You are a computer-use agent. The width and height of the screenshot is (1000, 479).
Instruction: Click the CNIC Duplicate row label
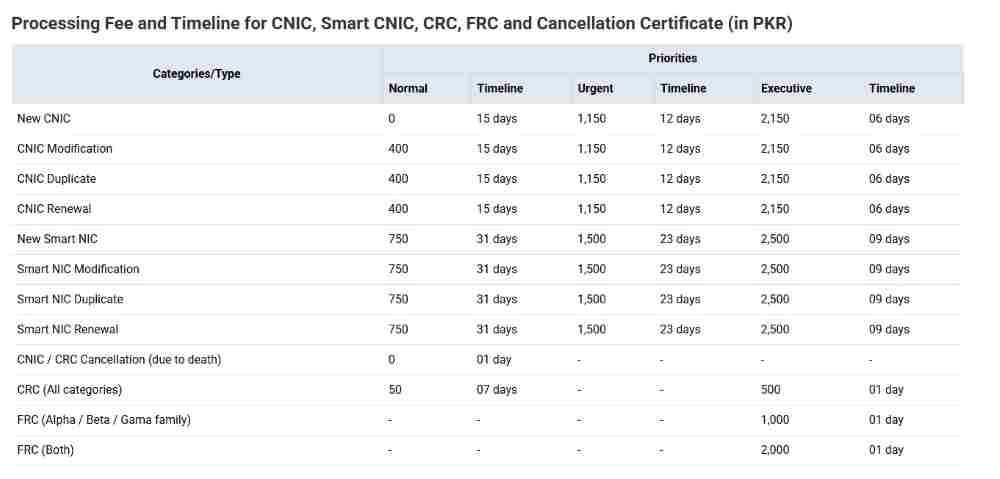(57, 179)
